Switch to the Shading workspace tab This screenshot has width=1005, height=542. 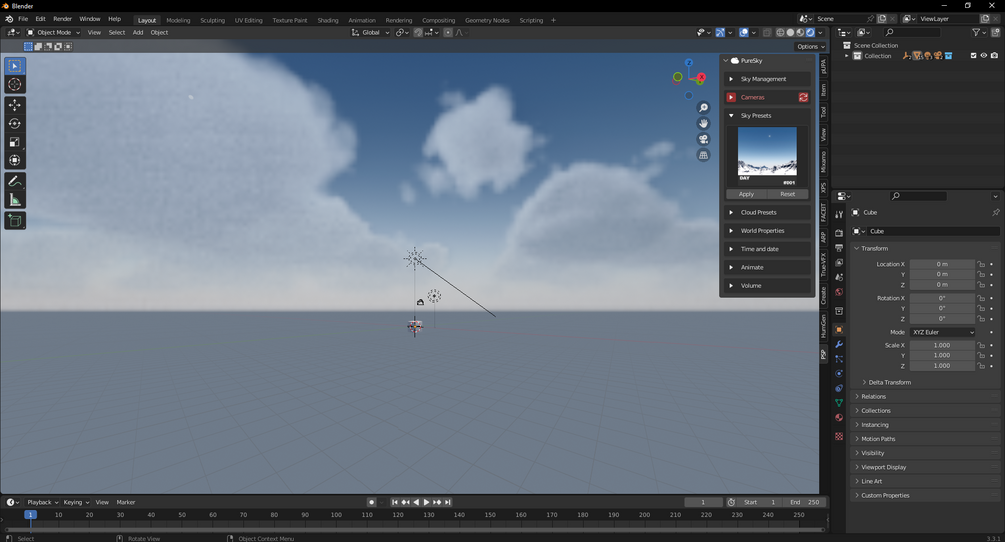(328, 20)
